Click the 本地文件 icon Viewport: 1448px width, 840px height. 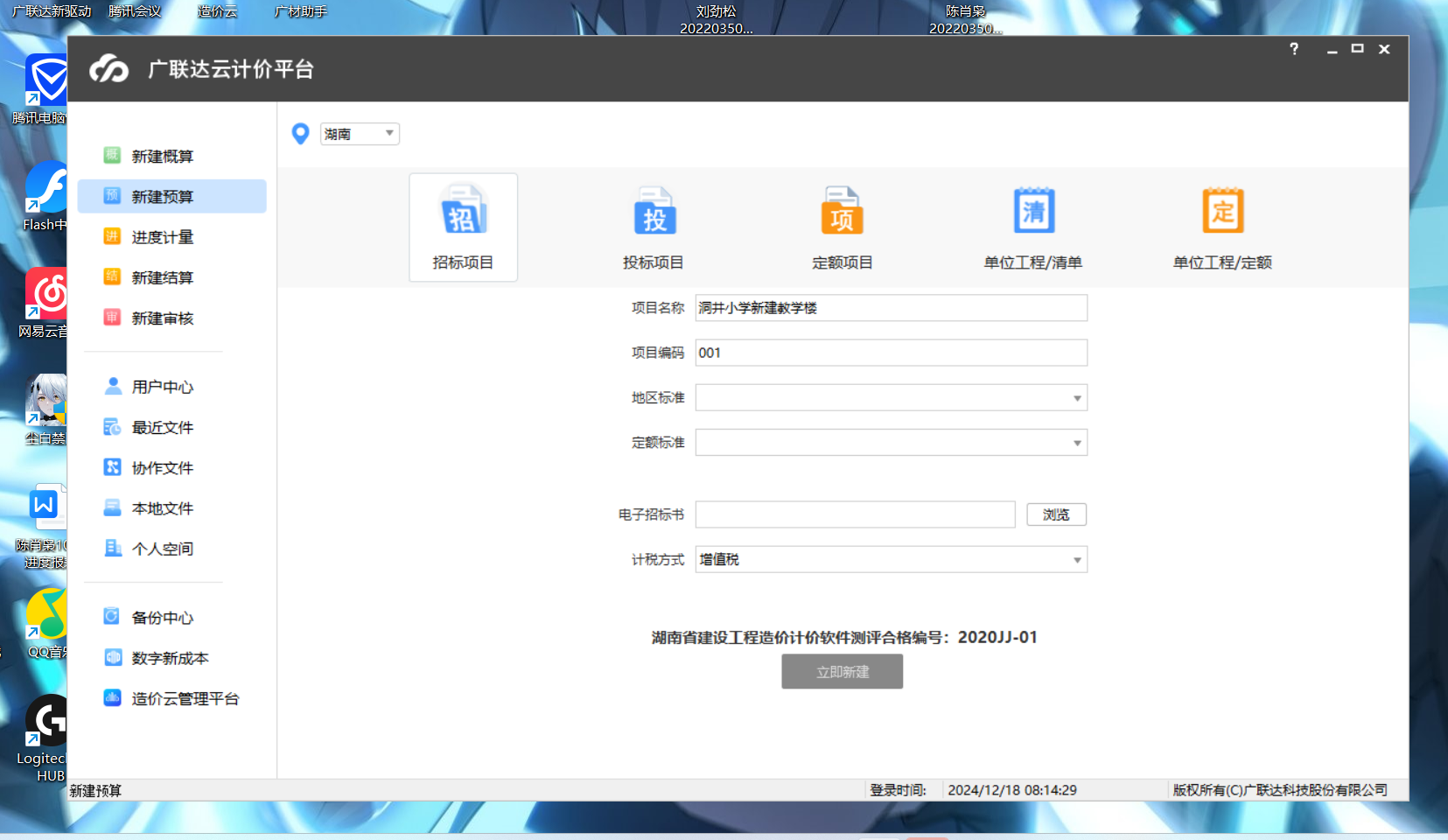pos(112,507)
